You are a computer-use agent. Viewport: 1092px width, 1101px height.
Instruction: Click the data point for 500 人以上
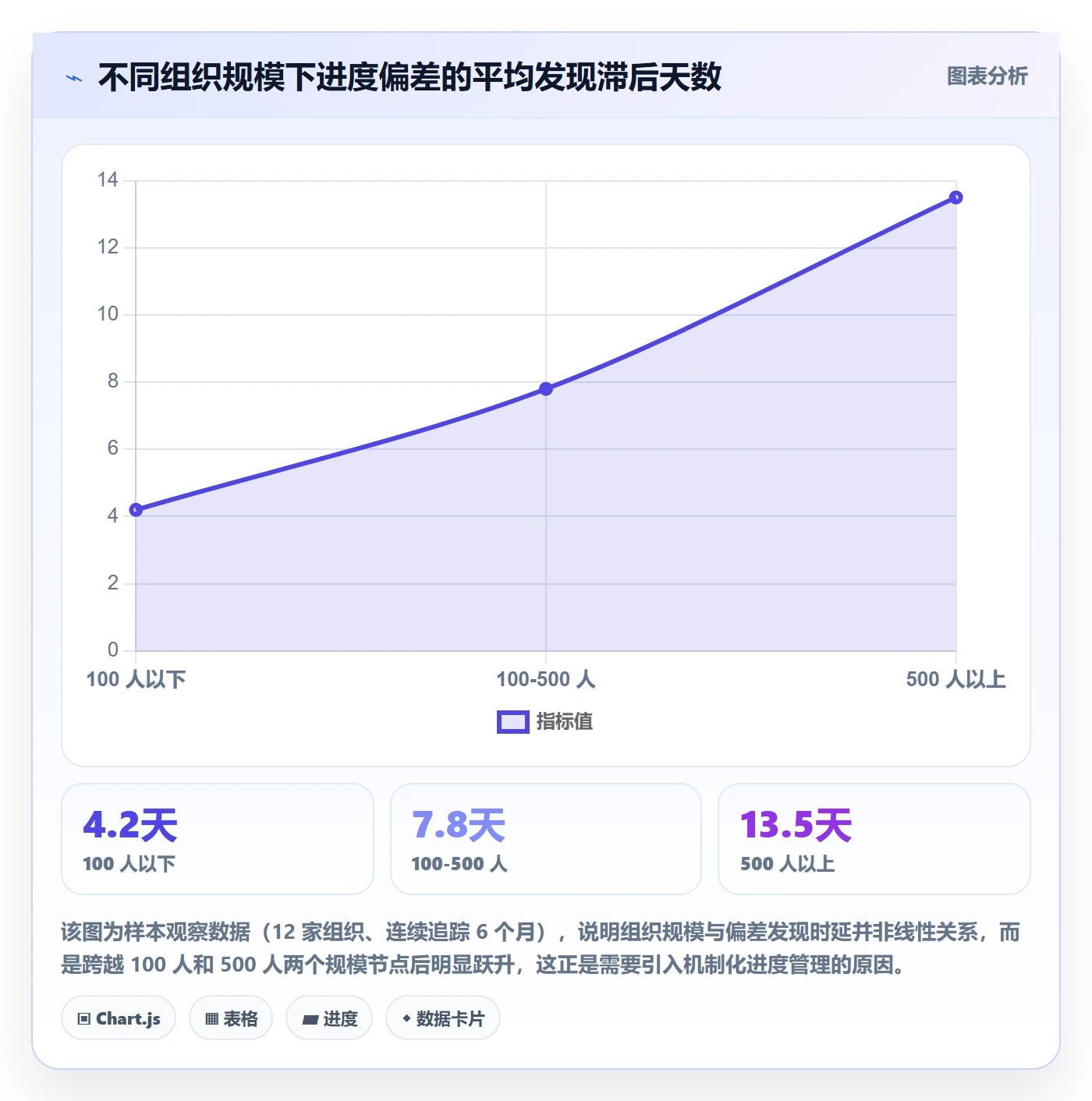click(x=956, y=197)
